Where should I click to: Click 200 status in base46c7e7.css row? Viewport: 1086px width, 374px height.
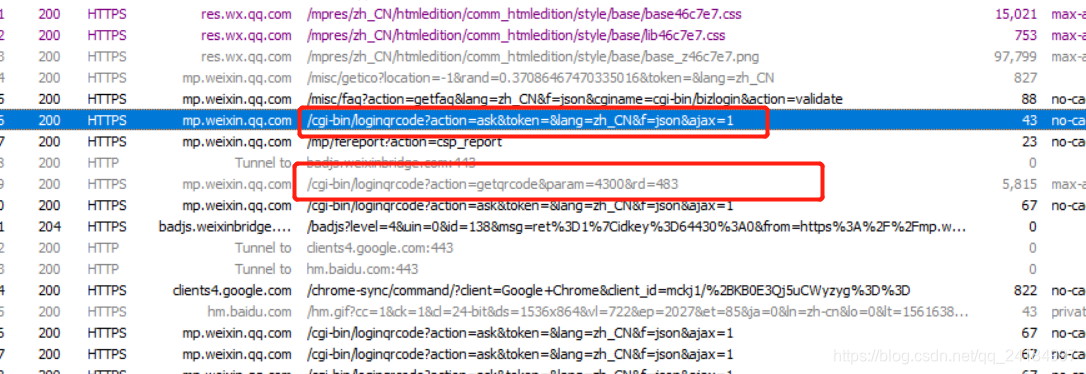[x=49, y=14]
